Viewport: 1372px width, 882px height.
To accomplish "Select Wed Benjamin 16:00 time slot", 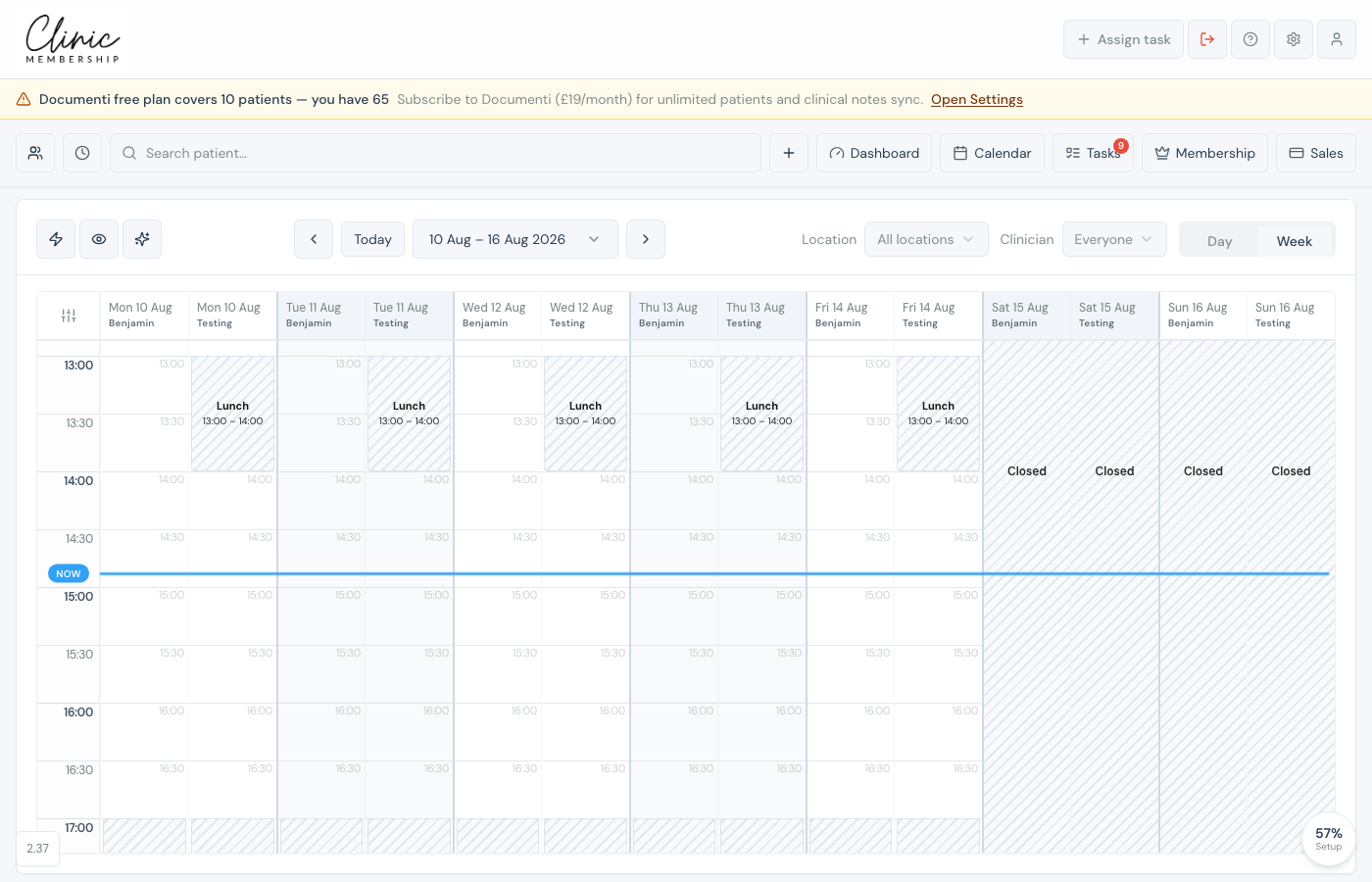I will click(x=497, y=732).
